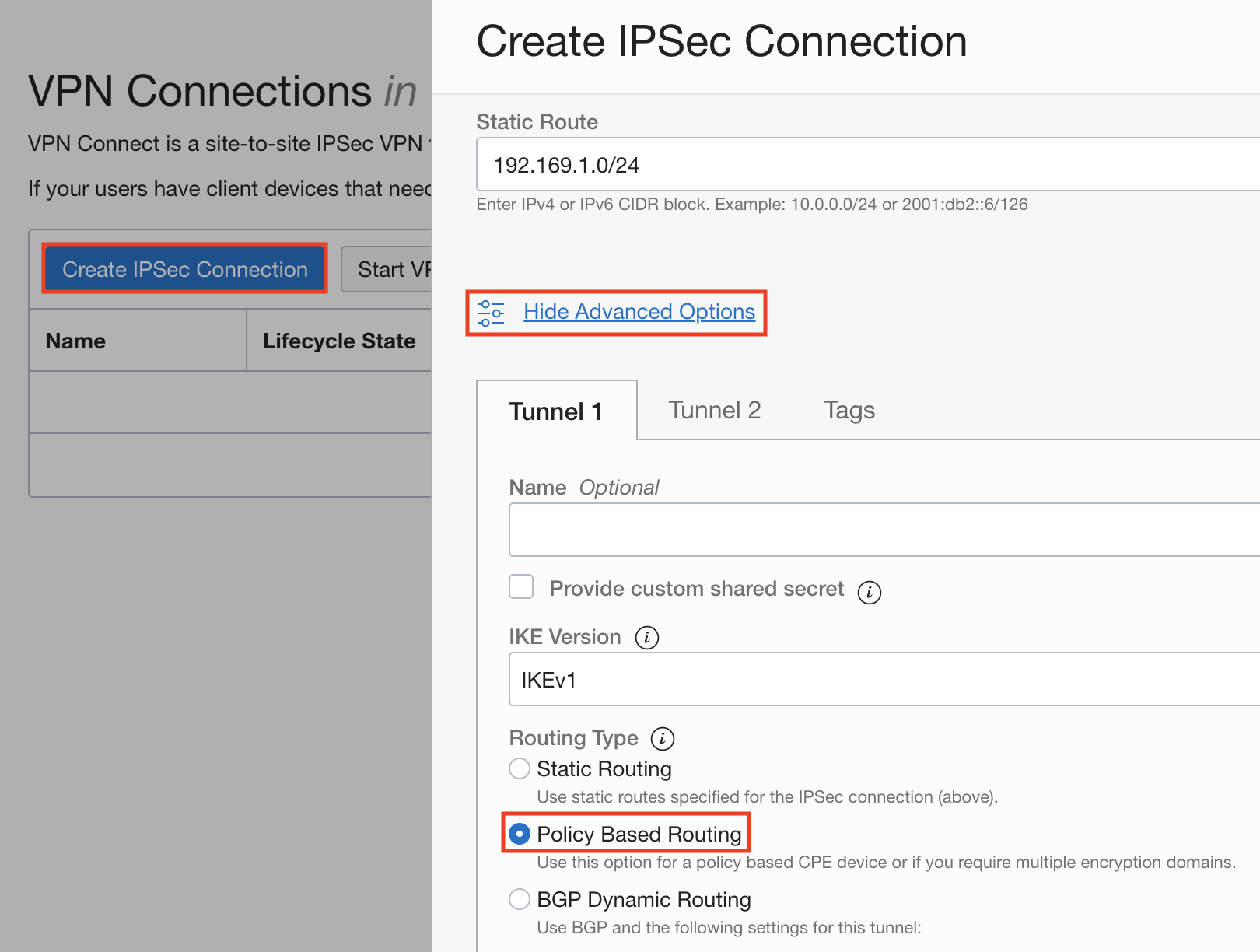Click the info icon beside Provide custom shared secret
1260x952 pixels.
click(x=870, y=592)
